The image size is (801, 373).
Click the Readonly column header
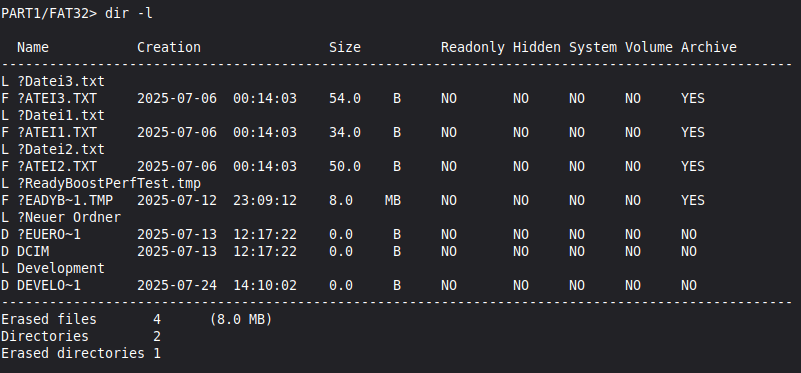tap(473, 48)
